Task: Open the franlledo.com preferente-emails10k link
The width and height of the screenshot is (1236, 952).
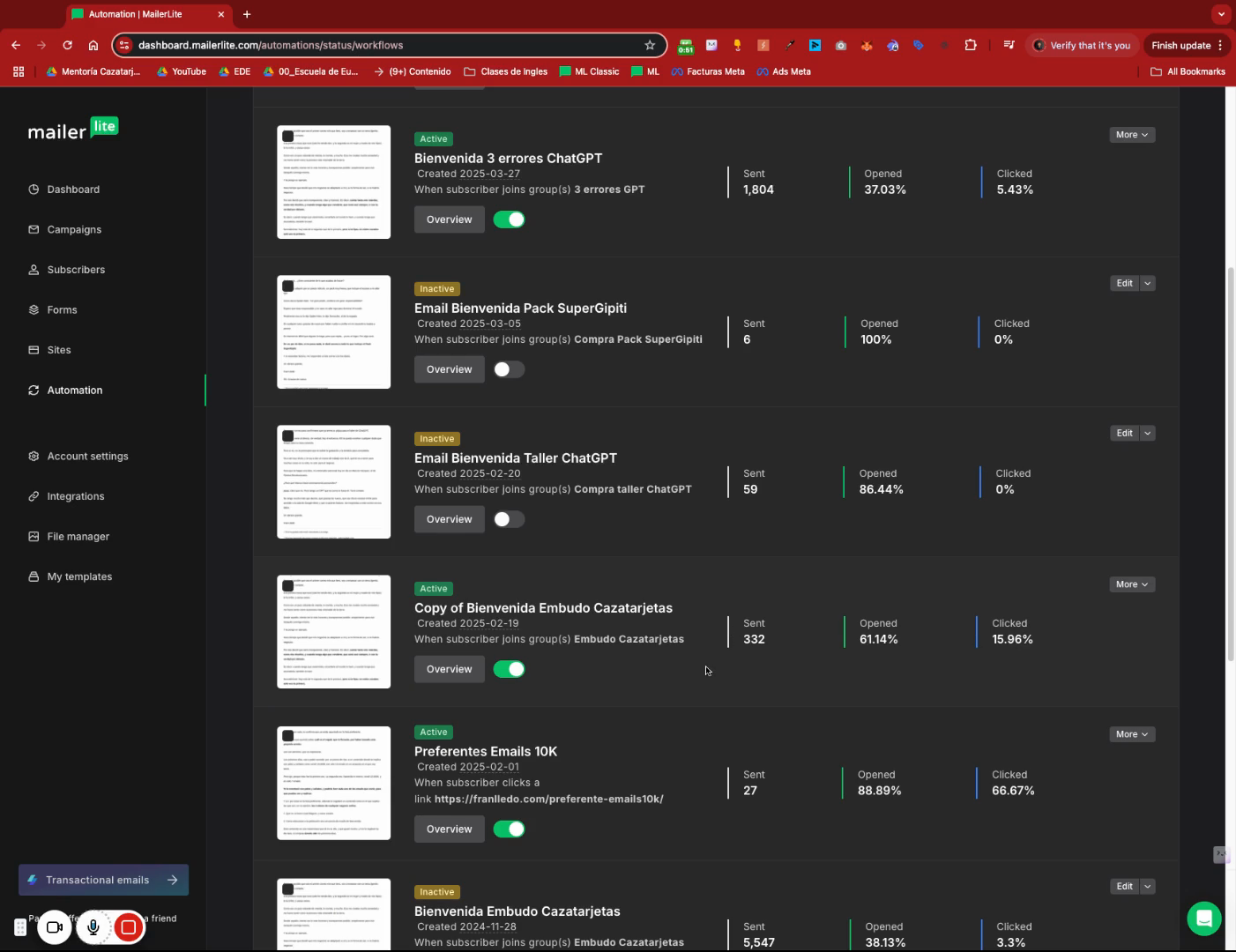Action: 548,799
